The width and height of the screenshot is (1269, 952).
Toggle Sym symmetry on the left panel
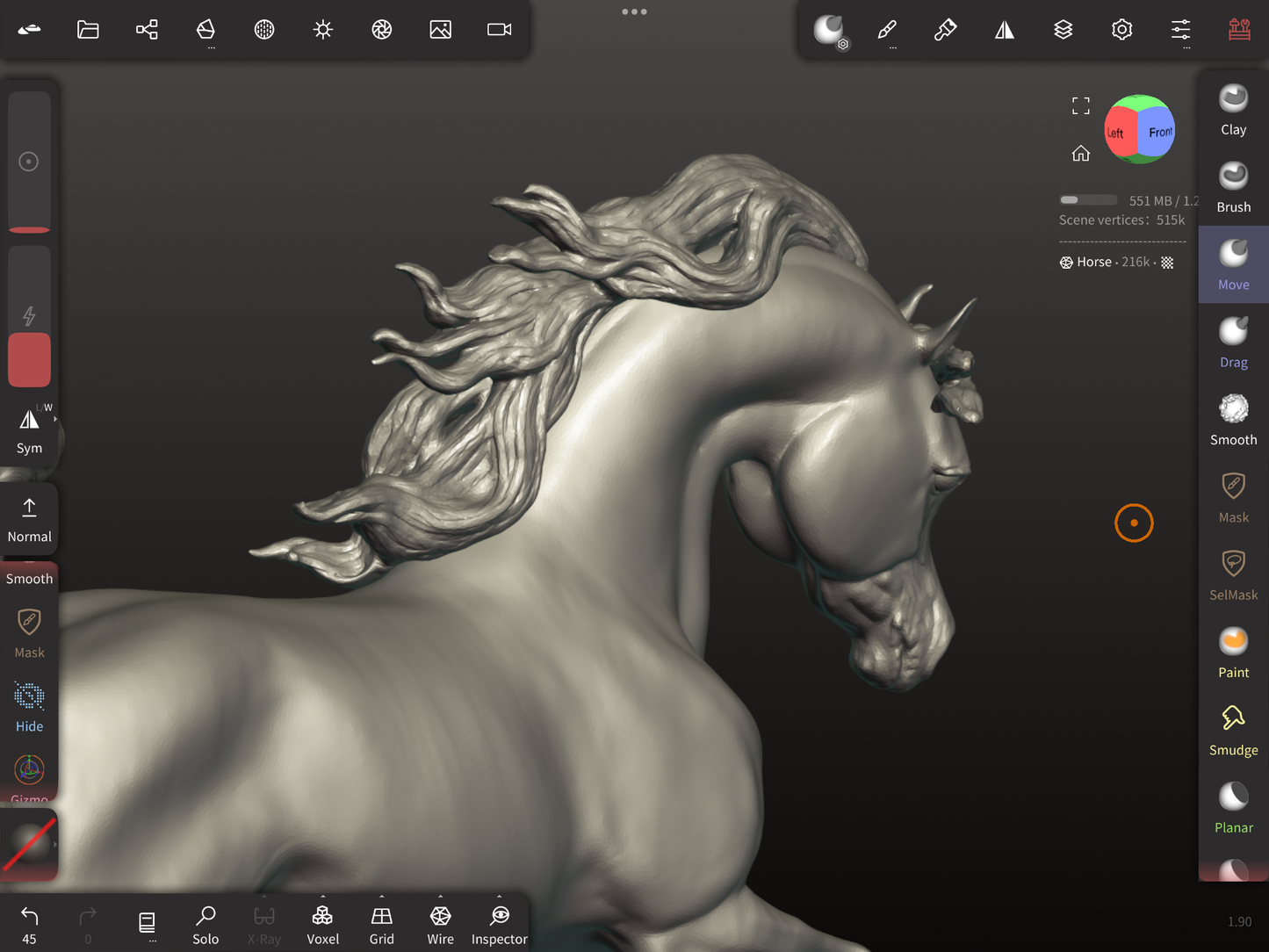29,430
